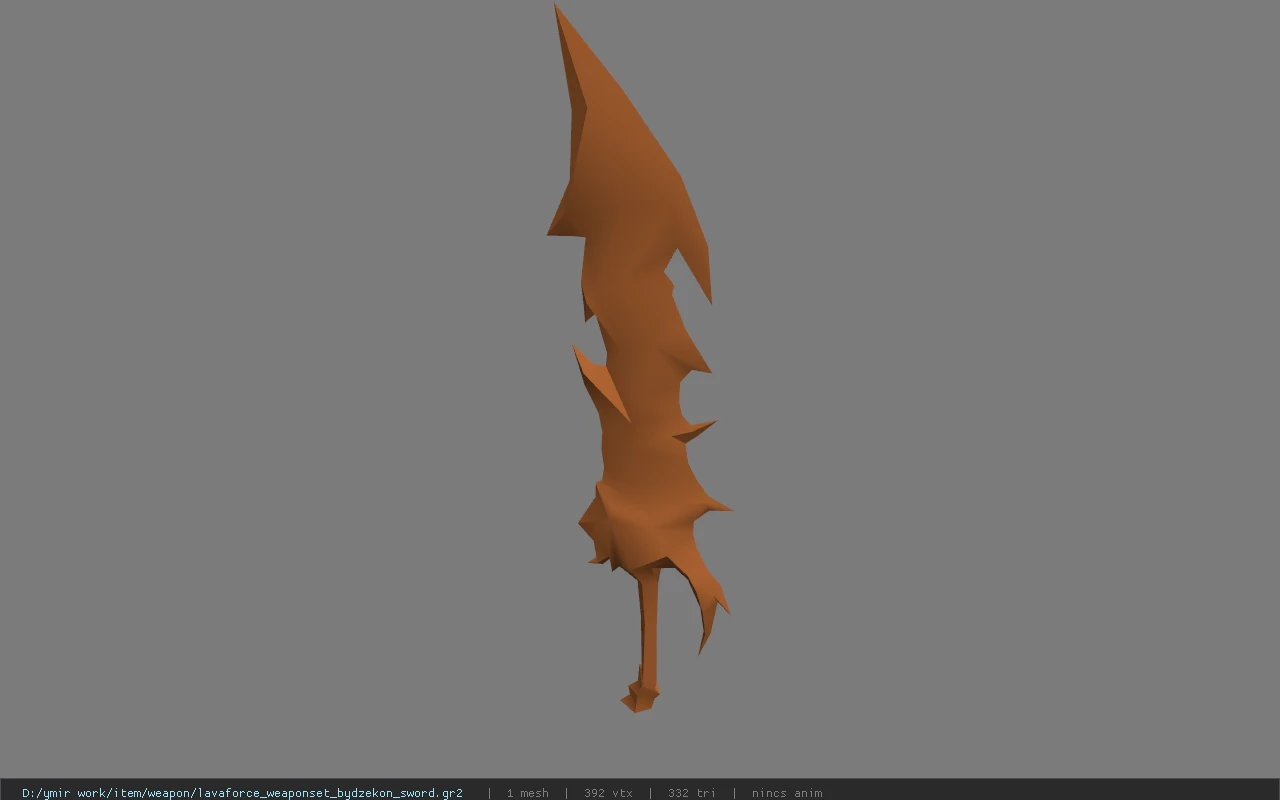Click the "1 mesh" status entry
The height and width of the screenshot is (800, 1280).
coord(527,793)
